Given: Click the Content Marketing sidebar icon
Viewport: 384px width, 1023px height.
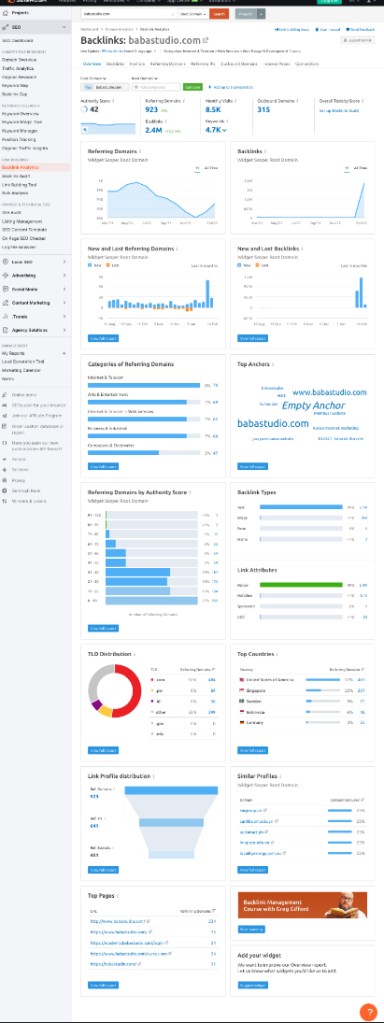Looking at the screenshot, I should coord(5,303).
